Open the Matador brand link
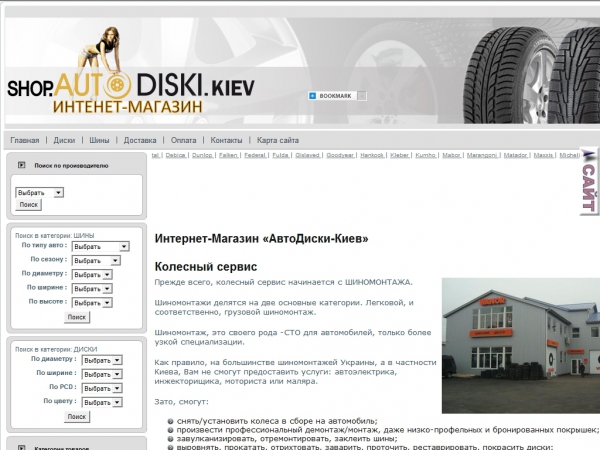Viewport: 600px width, 450px height. pyautogui.click(x=516, y=155)
